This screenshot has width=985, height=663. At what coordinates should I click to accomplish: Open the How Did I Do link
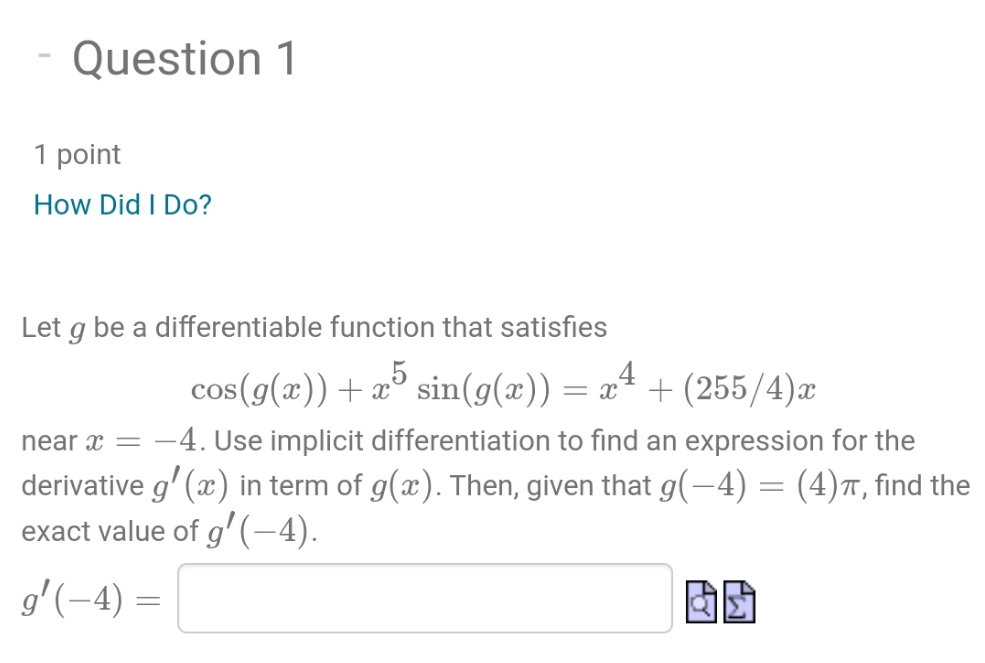[x=122, y=204]
